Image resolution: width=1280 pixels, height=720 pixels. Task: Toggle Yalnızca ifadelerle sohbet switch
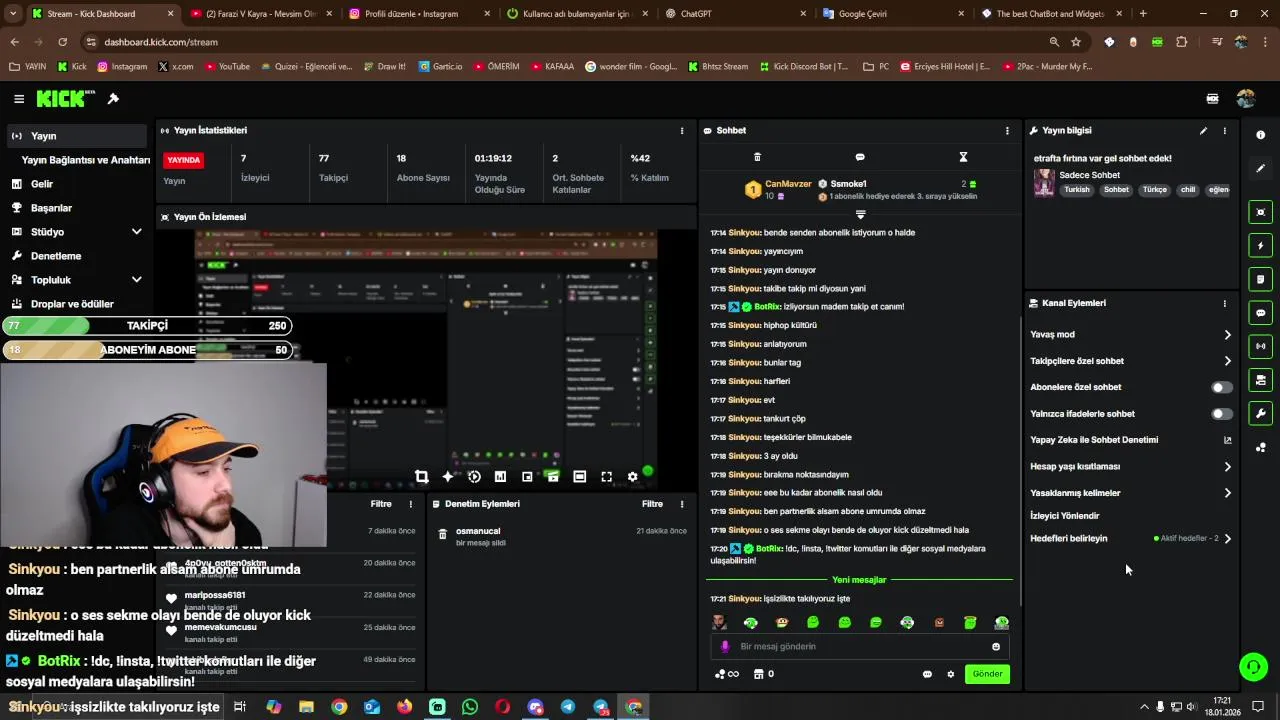(x=1222, y=414)
